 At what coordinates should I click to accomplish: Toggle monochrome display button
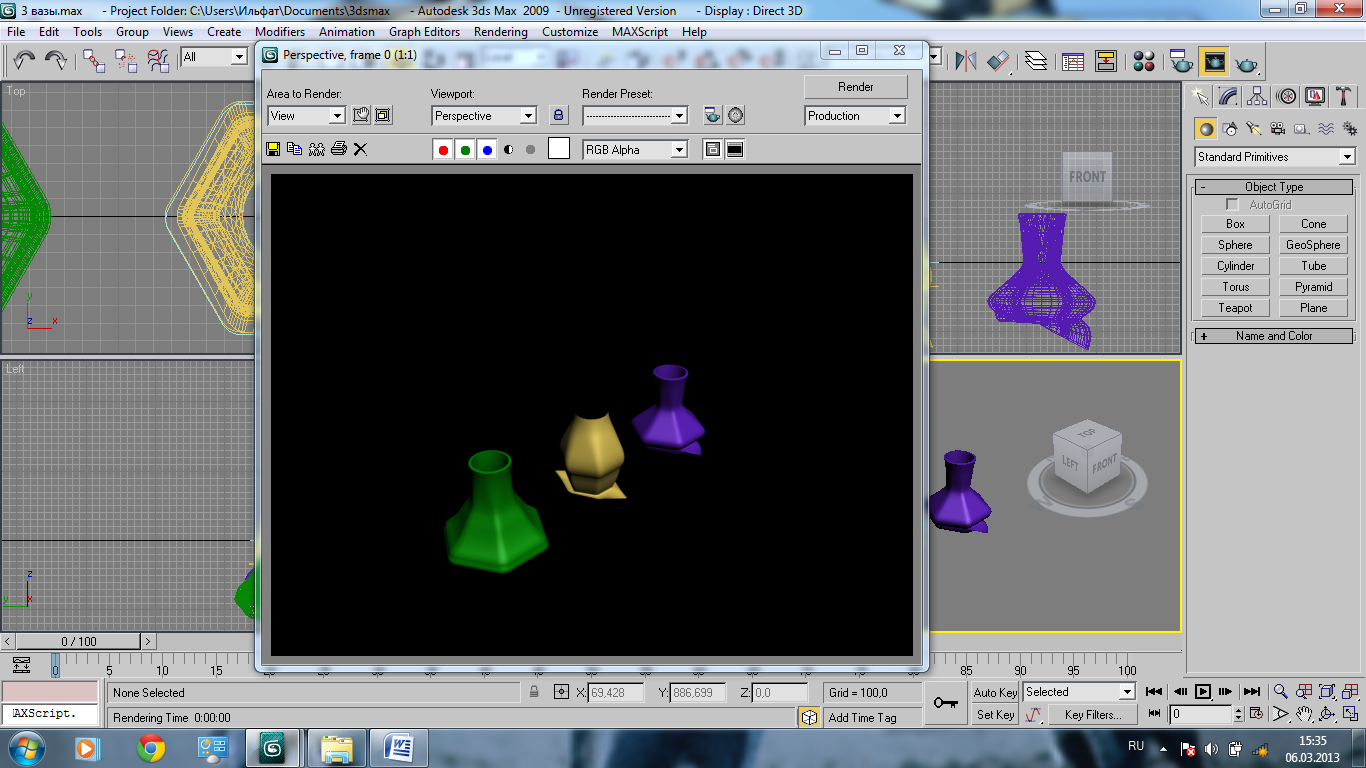point(530,150)
